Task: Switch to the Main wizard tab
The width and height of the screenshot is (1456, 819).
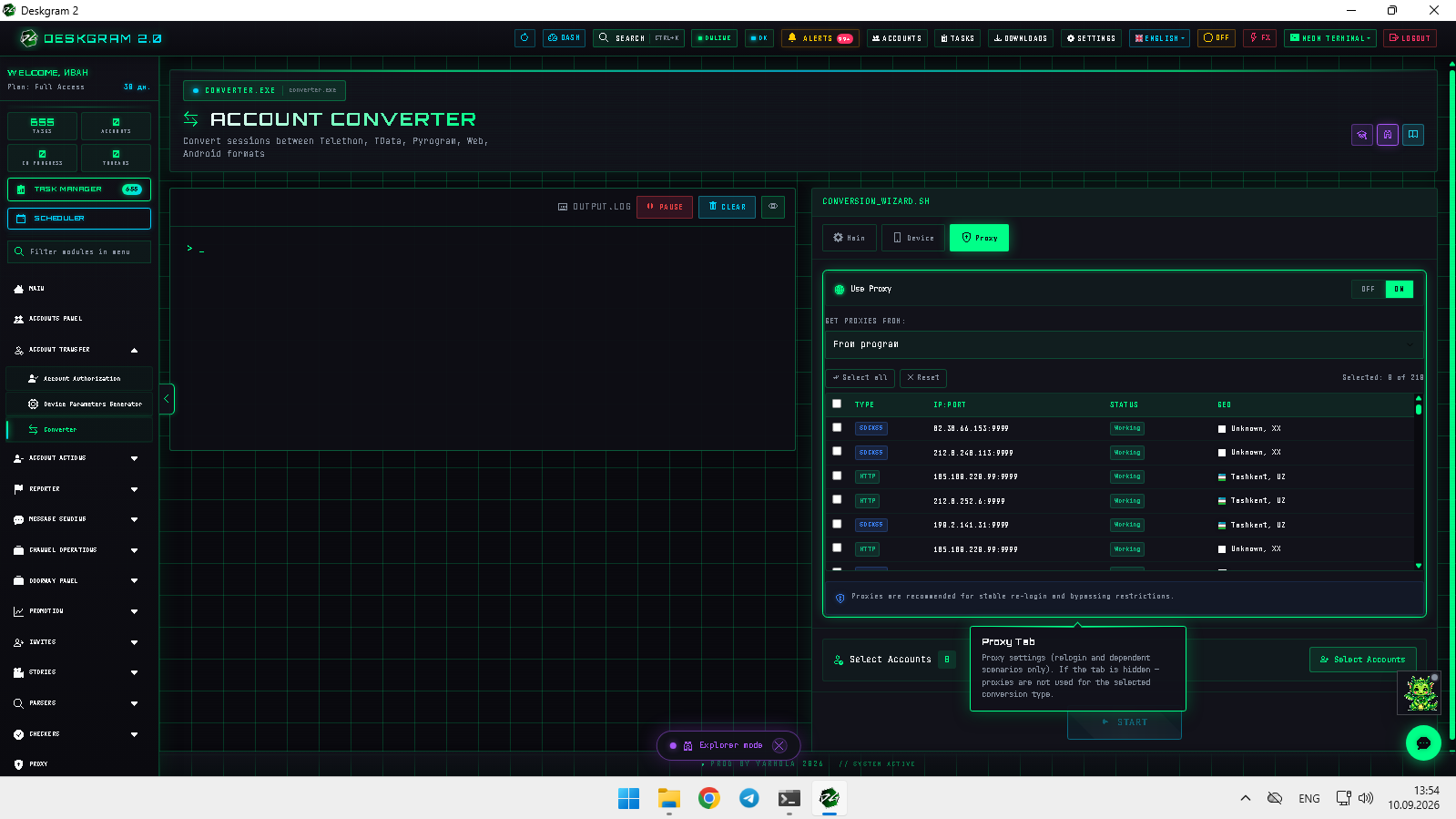Action: pos(850,238)
